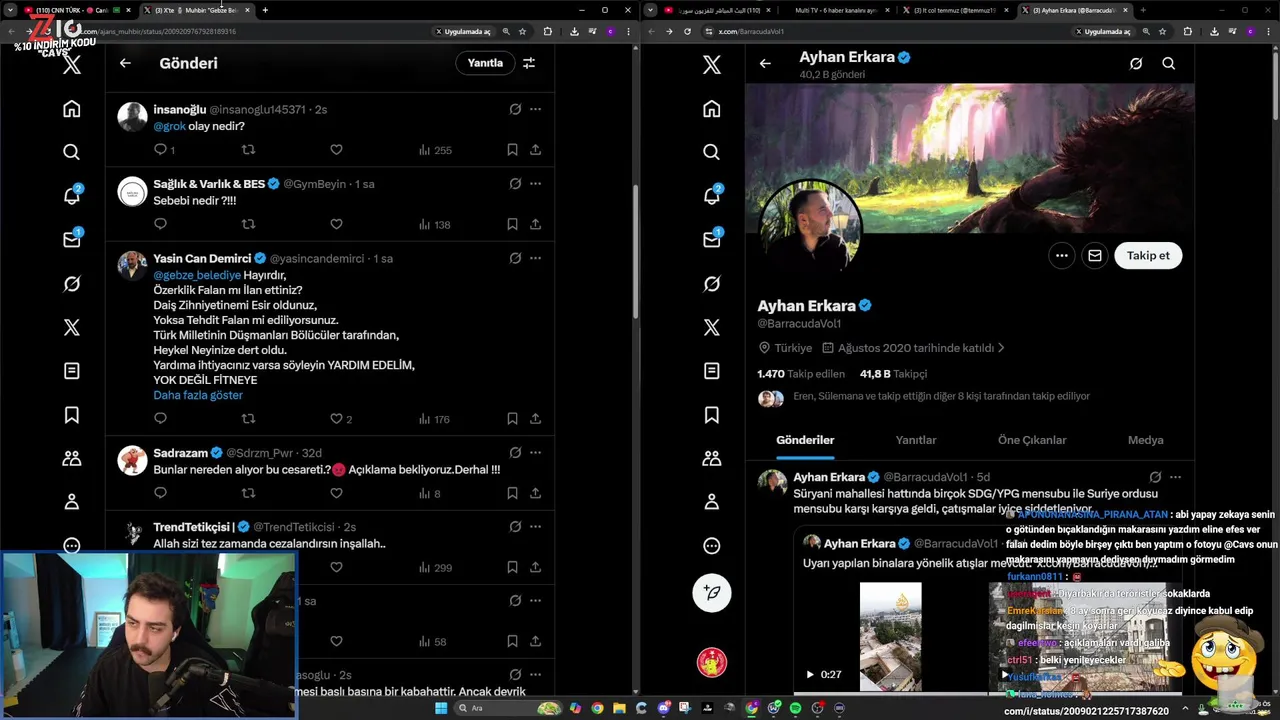
Task: Switch to Medya profile tab
Action: click(x=1145, y=440)
